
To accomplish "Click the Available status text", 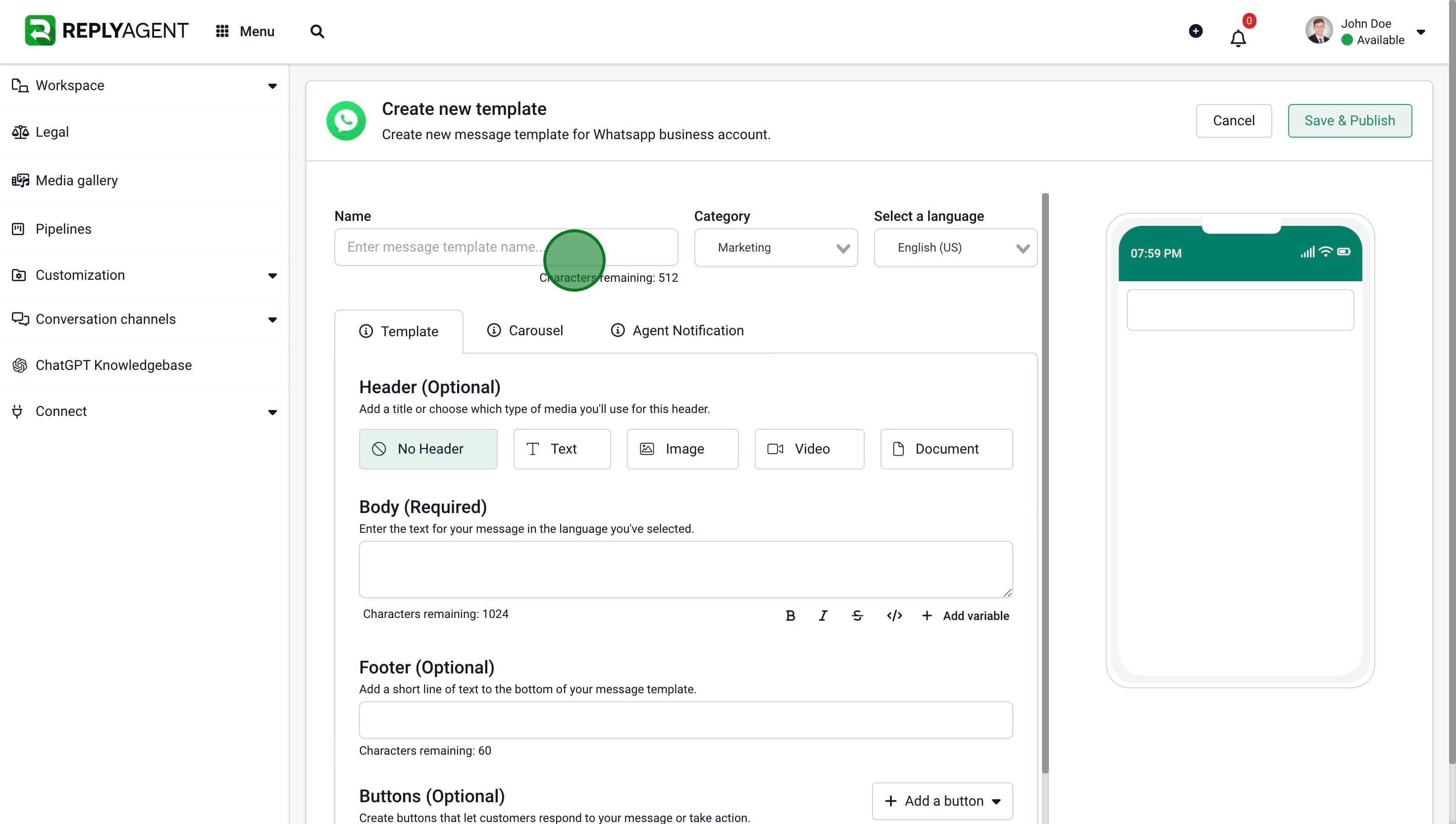I will pos(1380,40).
